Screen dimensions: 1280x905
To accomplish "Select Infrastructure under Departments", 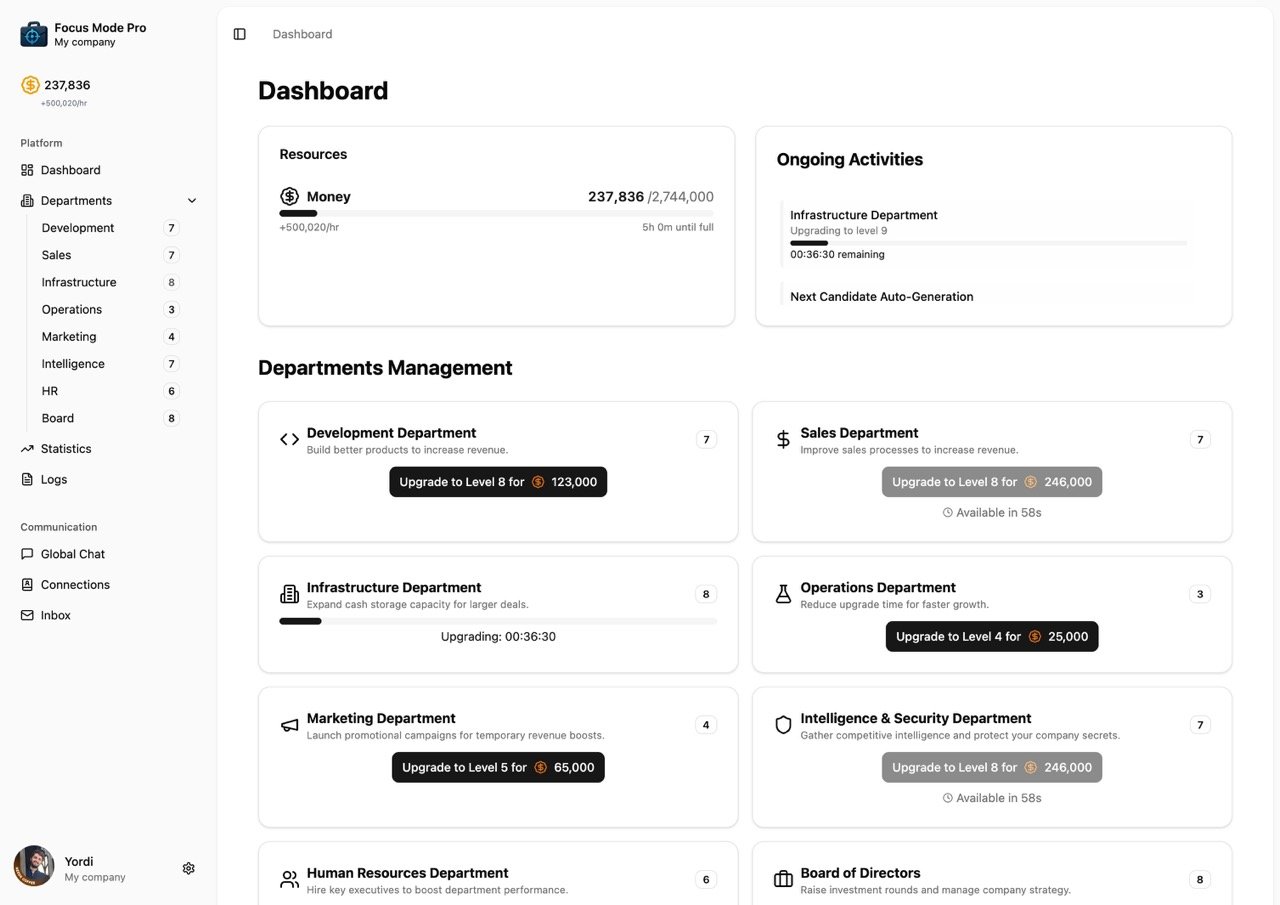I will coord(79,282).
